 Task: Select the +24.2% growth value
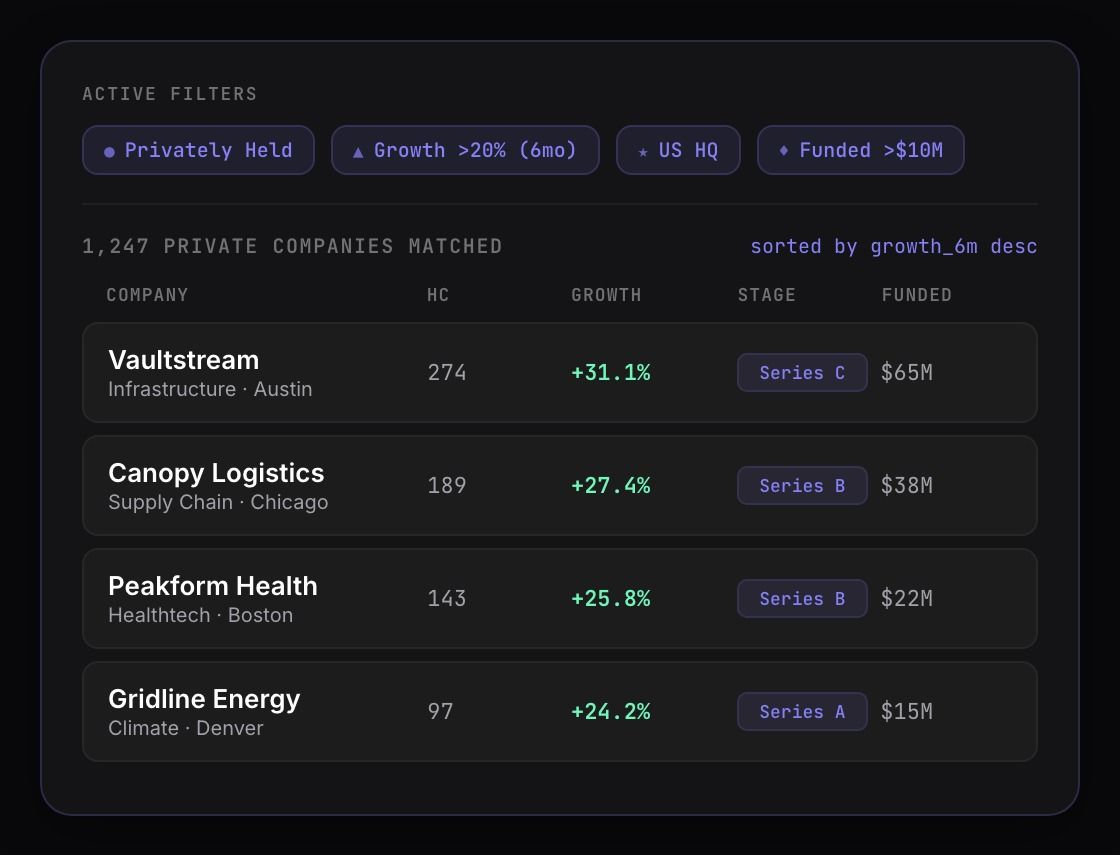[611, 711]
